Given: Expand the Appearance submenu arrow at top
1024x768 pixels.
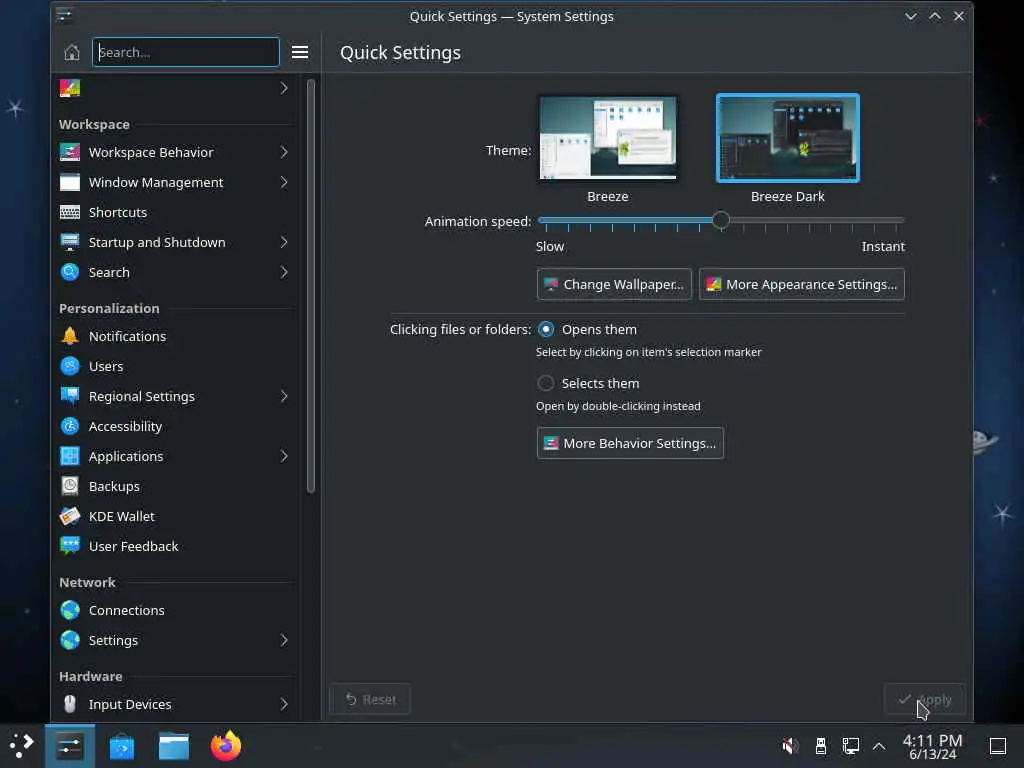Looking at the screenshot, I should point(284,88).
